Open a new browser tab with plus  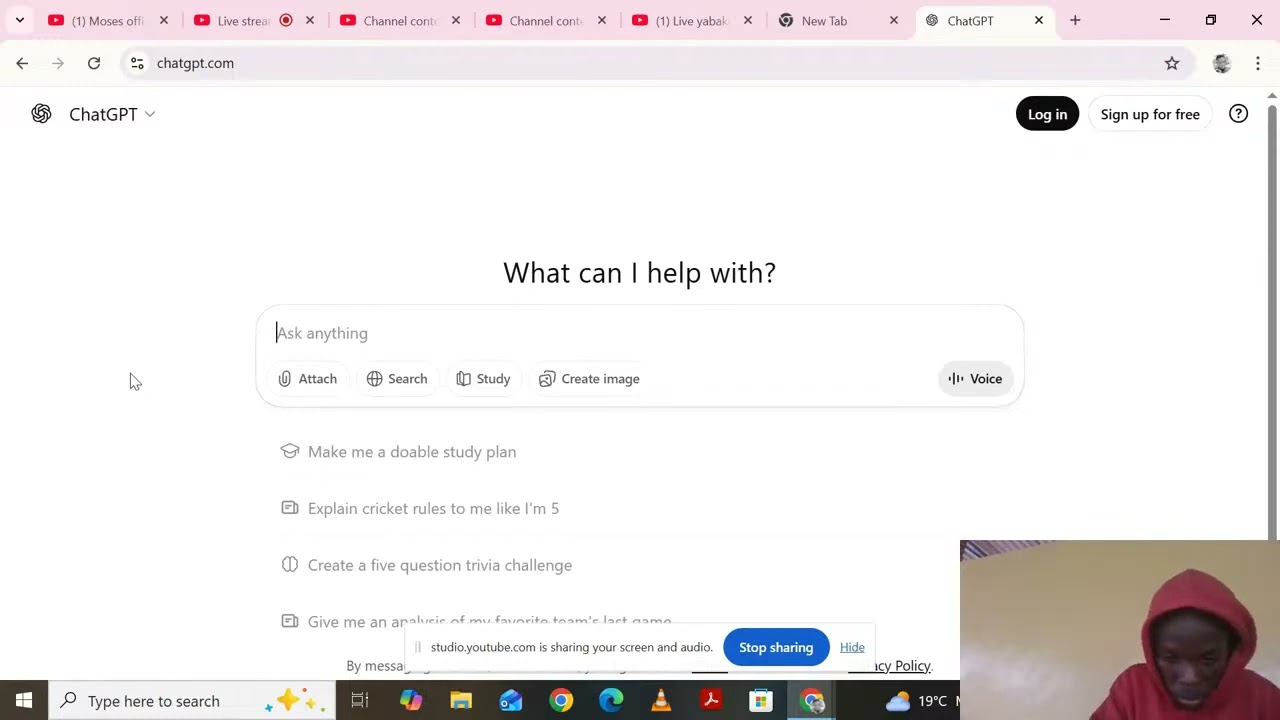[x=1075, y=20]
